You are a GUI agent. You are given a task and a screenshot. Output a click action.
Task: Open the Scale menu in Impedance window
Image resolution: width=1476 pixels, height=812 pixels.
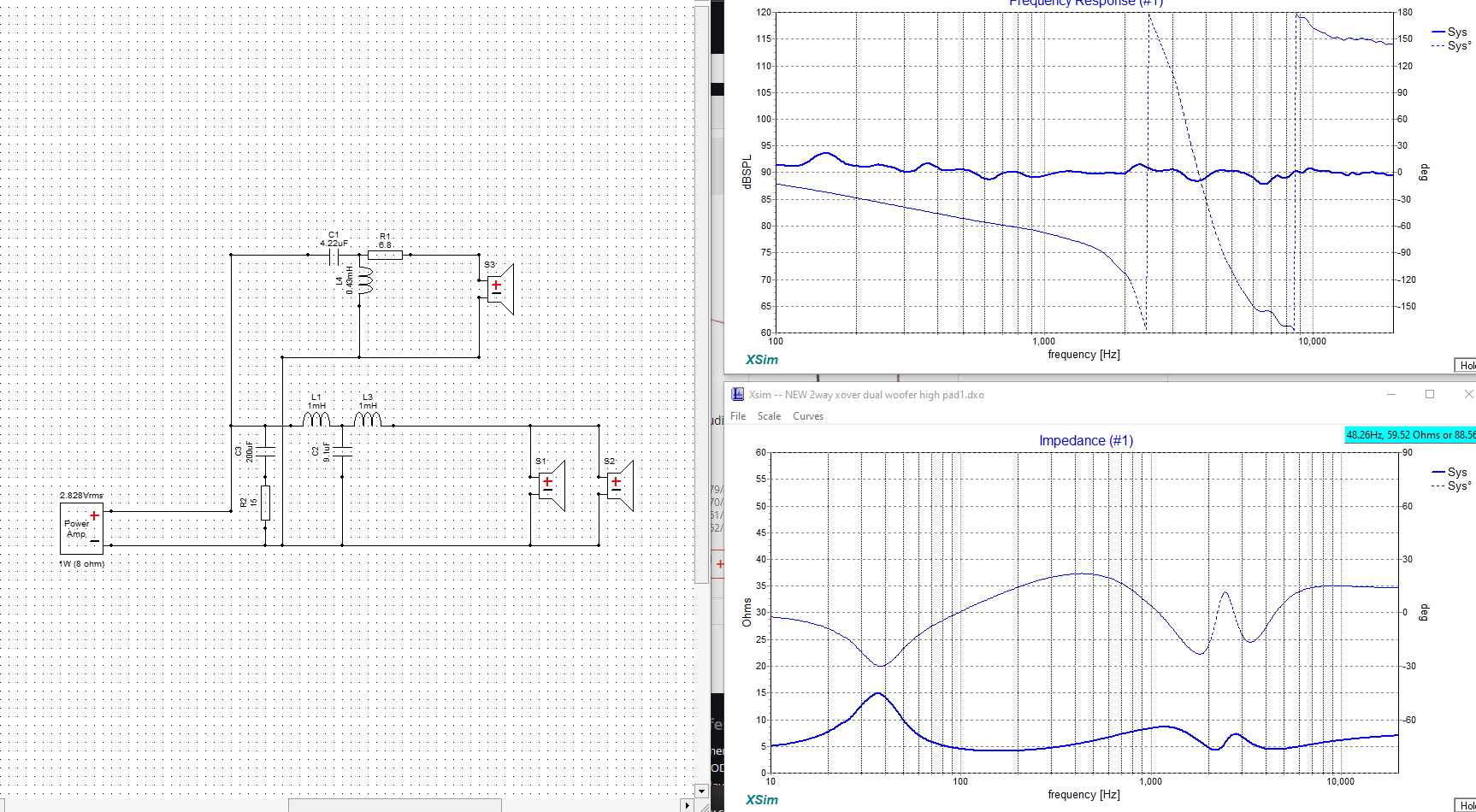[x=769, y=416]
